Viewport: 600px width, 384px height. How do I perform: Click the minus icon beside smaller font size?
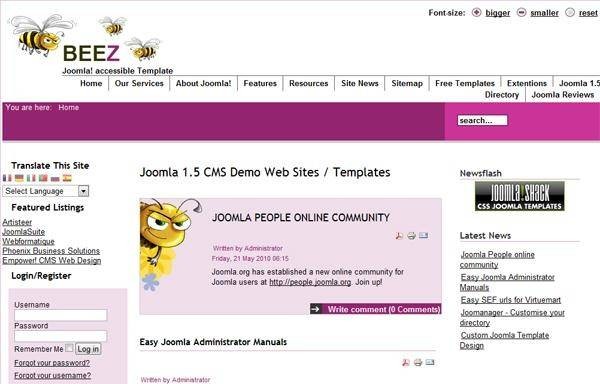click(522, 12)
